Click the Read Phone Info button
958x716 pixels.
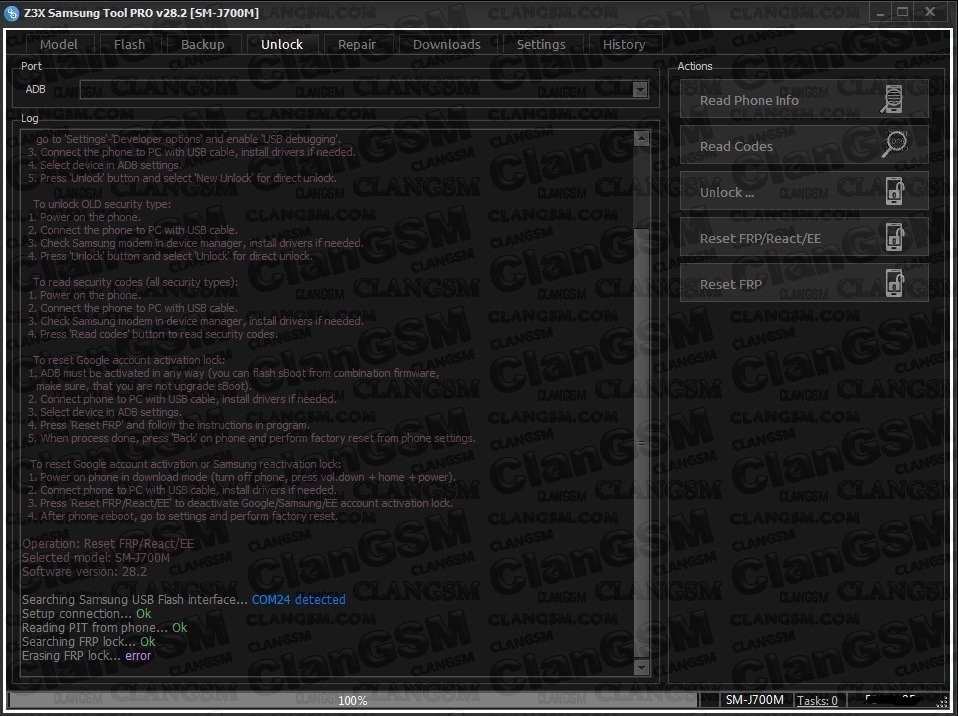(x=804, y=100)
